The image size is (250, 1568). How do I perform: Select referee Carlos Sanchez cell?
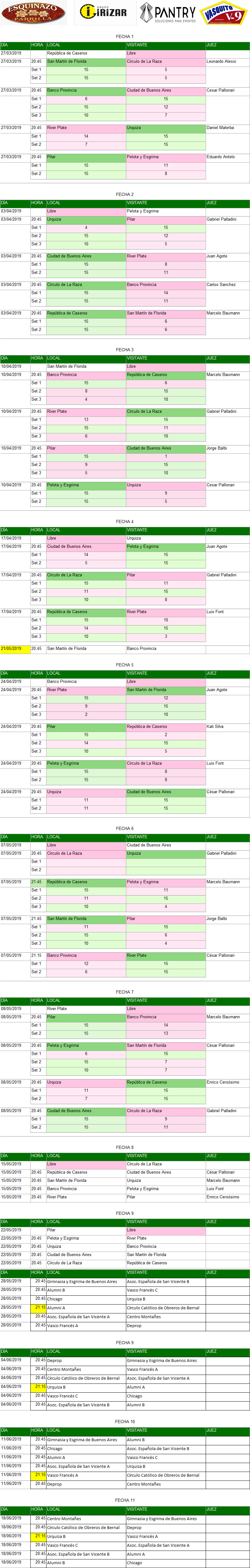[221, 285]
